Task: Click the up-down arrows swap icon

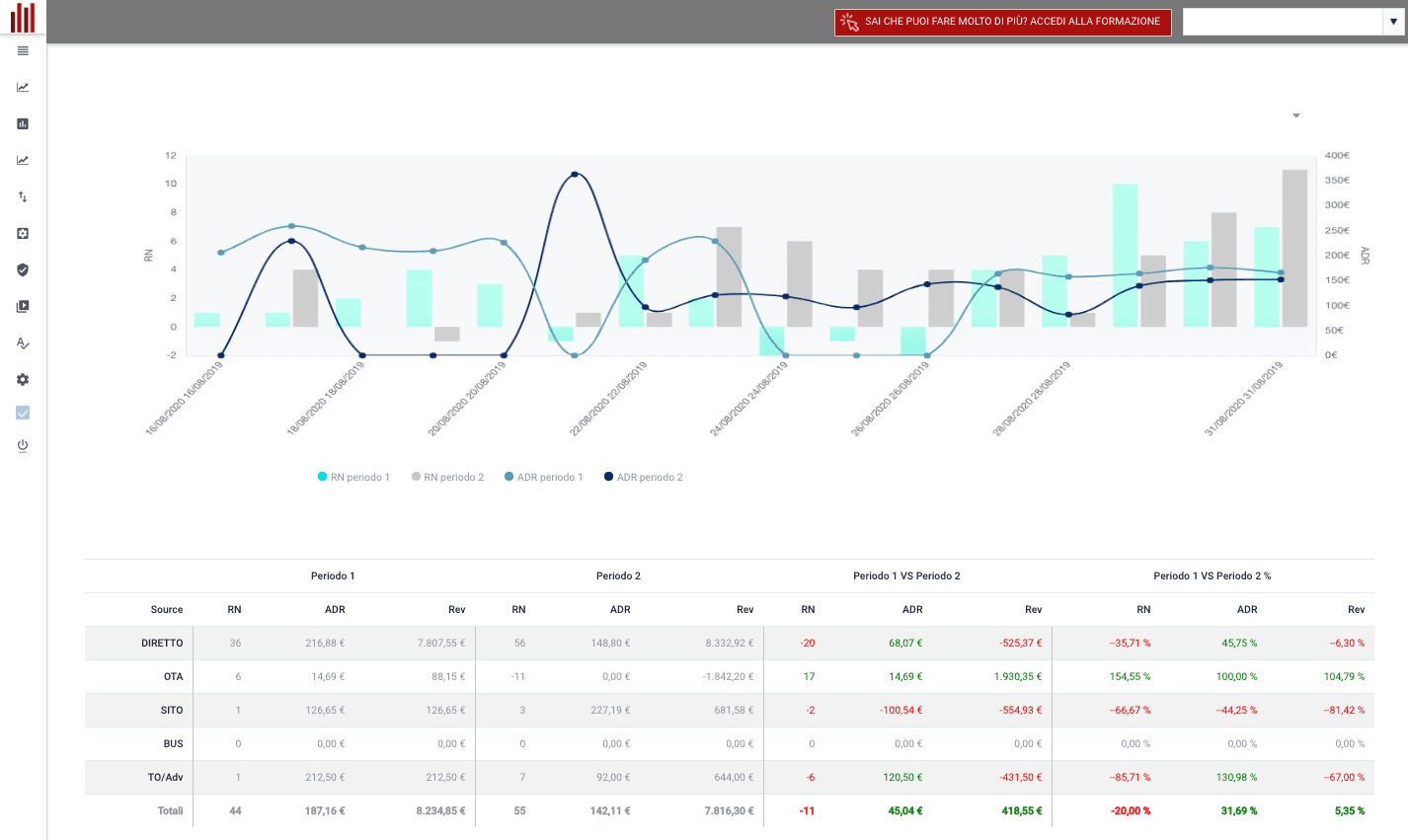Action: pyautogui.click(x=23, y=197)
